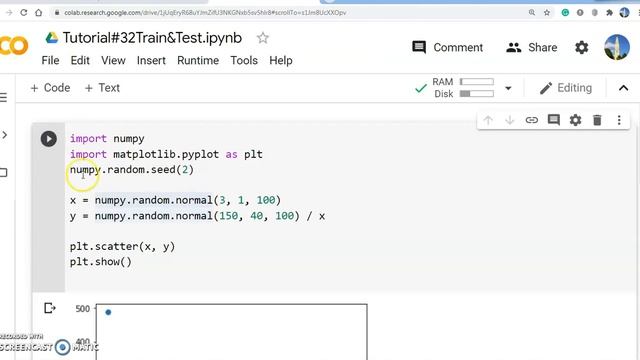
Task: Clear cell output icon
Action: (49, 308)
